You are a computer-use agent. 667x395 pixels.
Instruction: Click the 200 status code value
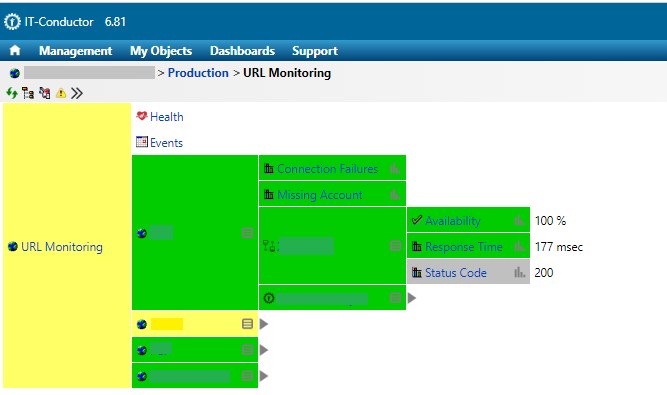point(544,273)
